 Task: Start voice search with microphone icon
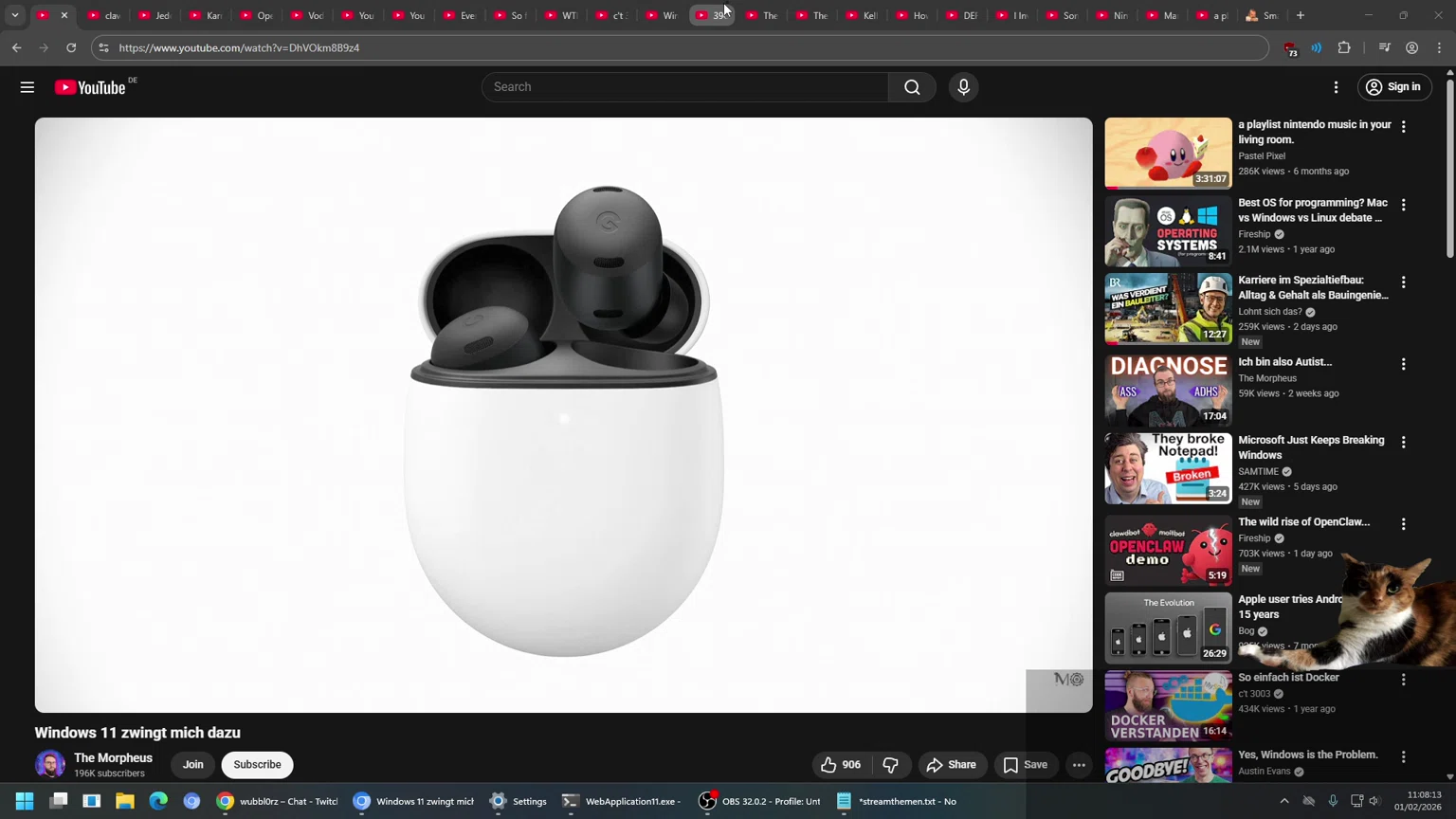963,87
